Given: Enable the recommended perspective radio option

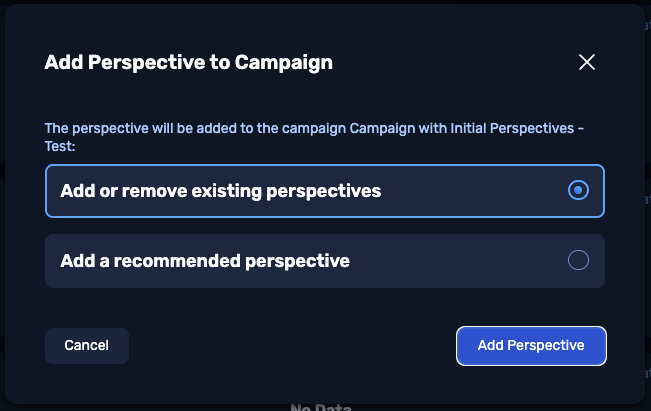Looking at the screenshot, I should pyautogui.click(x=578, y=261).
